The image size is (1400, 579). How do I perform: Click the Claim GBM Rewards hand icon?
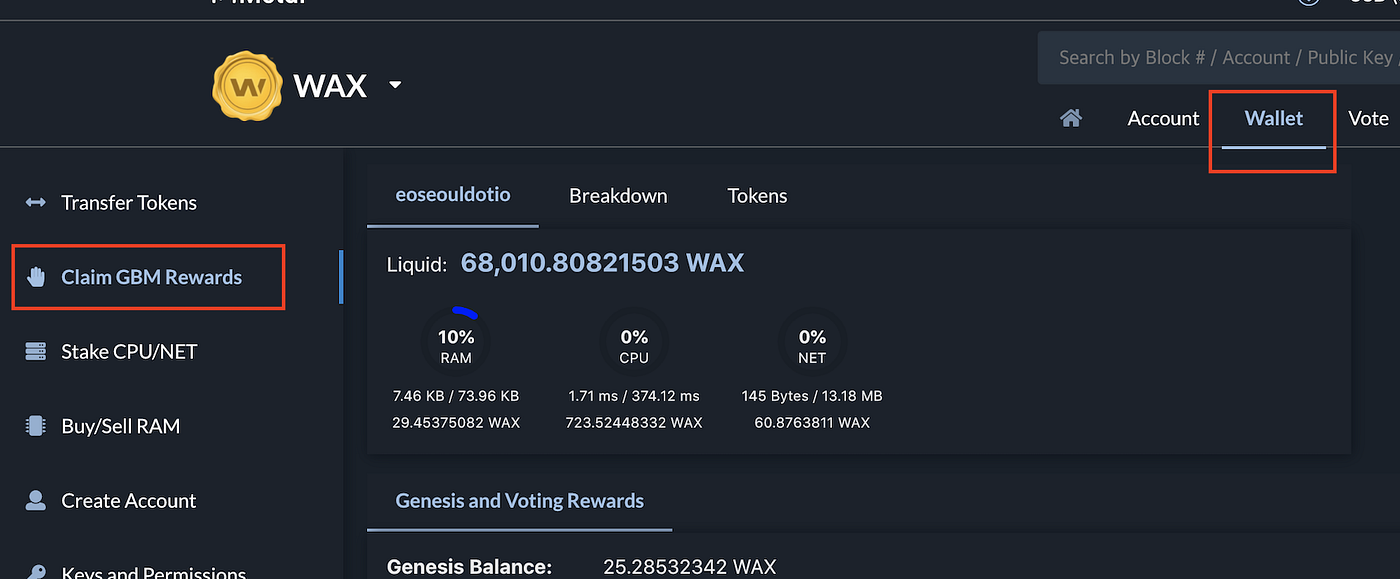pyautogui.click(x=36, y=277)
